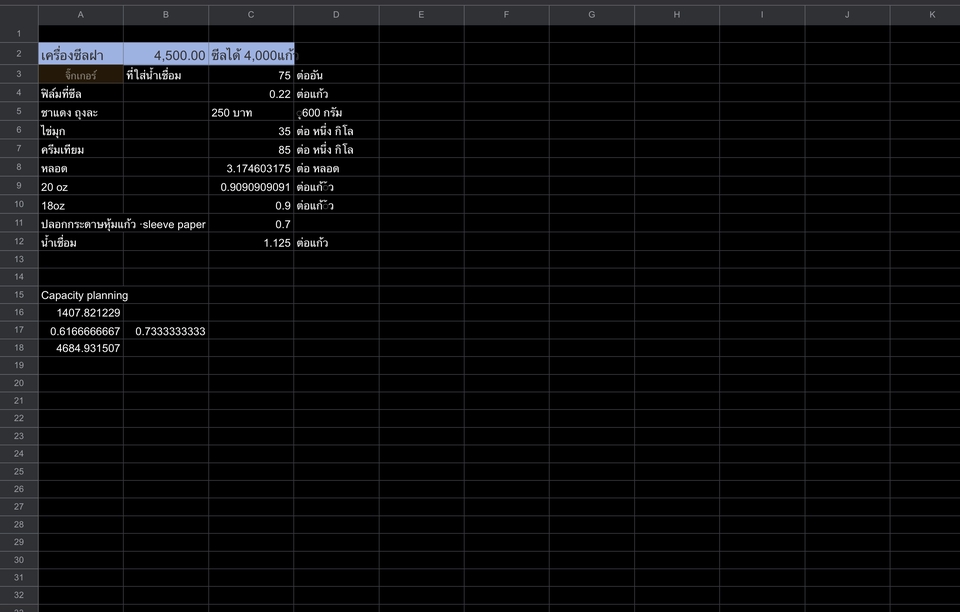
Task: Select column I header
Action: (762, 15)
